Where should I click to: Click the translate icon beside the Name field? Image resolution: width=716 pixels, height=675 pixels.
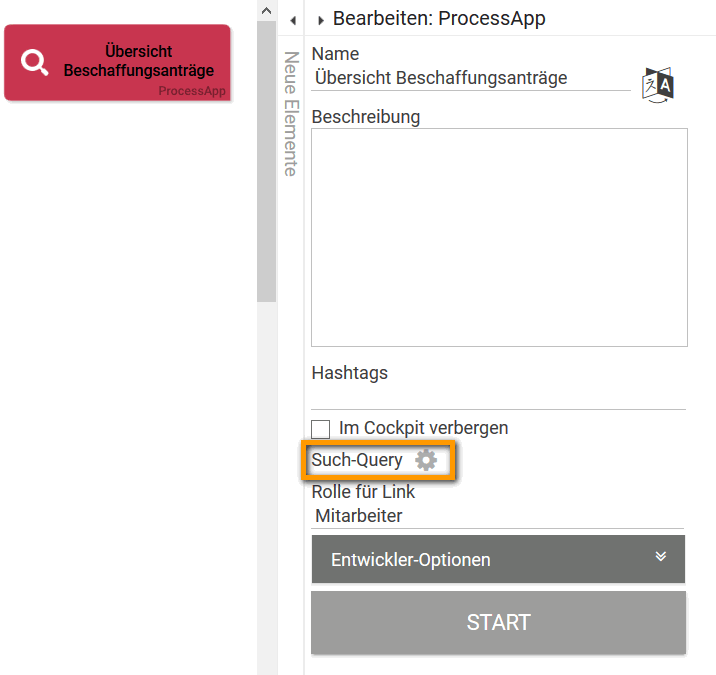click(x=658, y=84)
